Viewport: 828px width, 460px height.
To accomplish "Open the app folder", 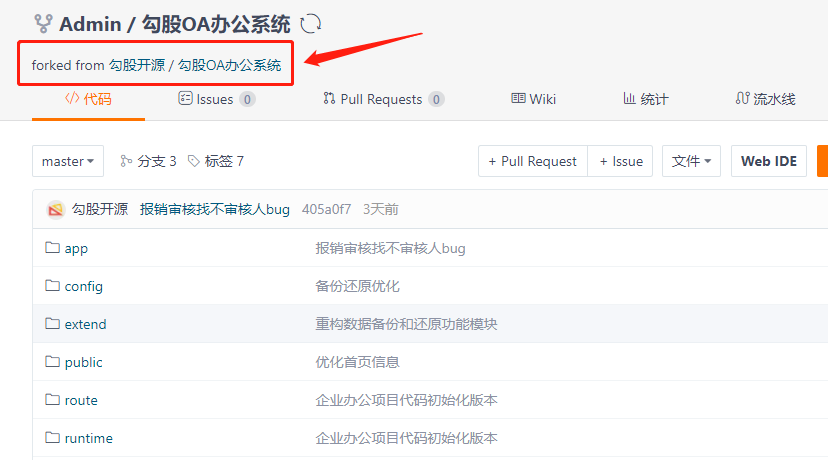I will click(76, 248).
